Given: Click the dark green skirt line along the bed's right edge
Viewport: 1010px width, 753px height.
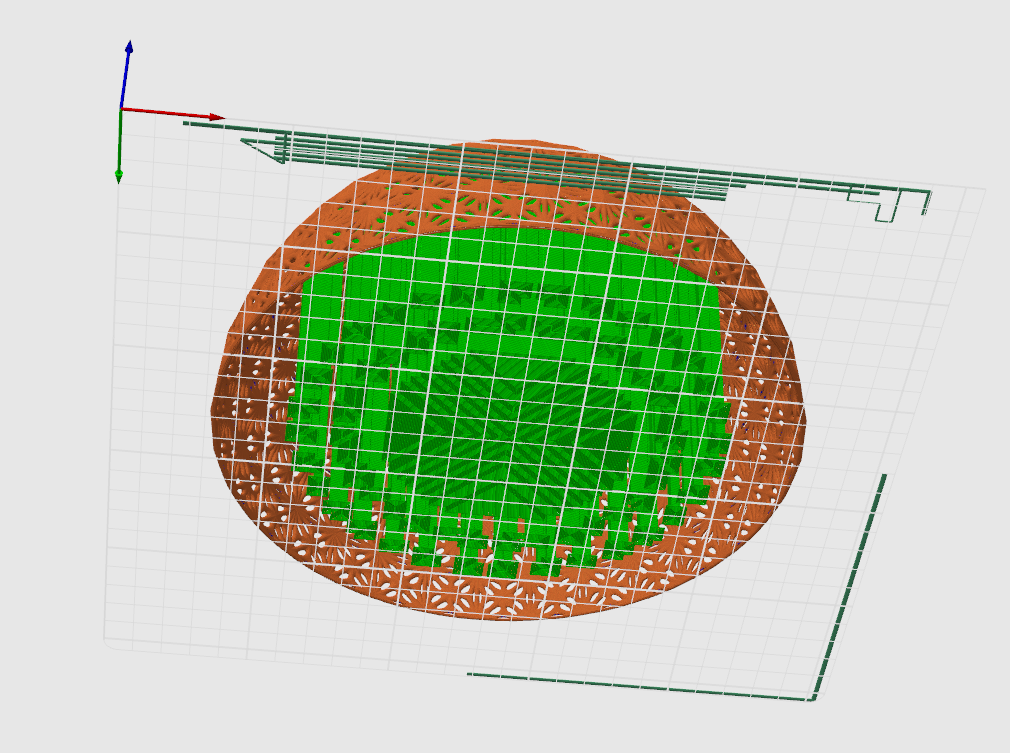Looking at the screenshot, I should pos(850,586).
